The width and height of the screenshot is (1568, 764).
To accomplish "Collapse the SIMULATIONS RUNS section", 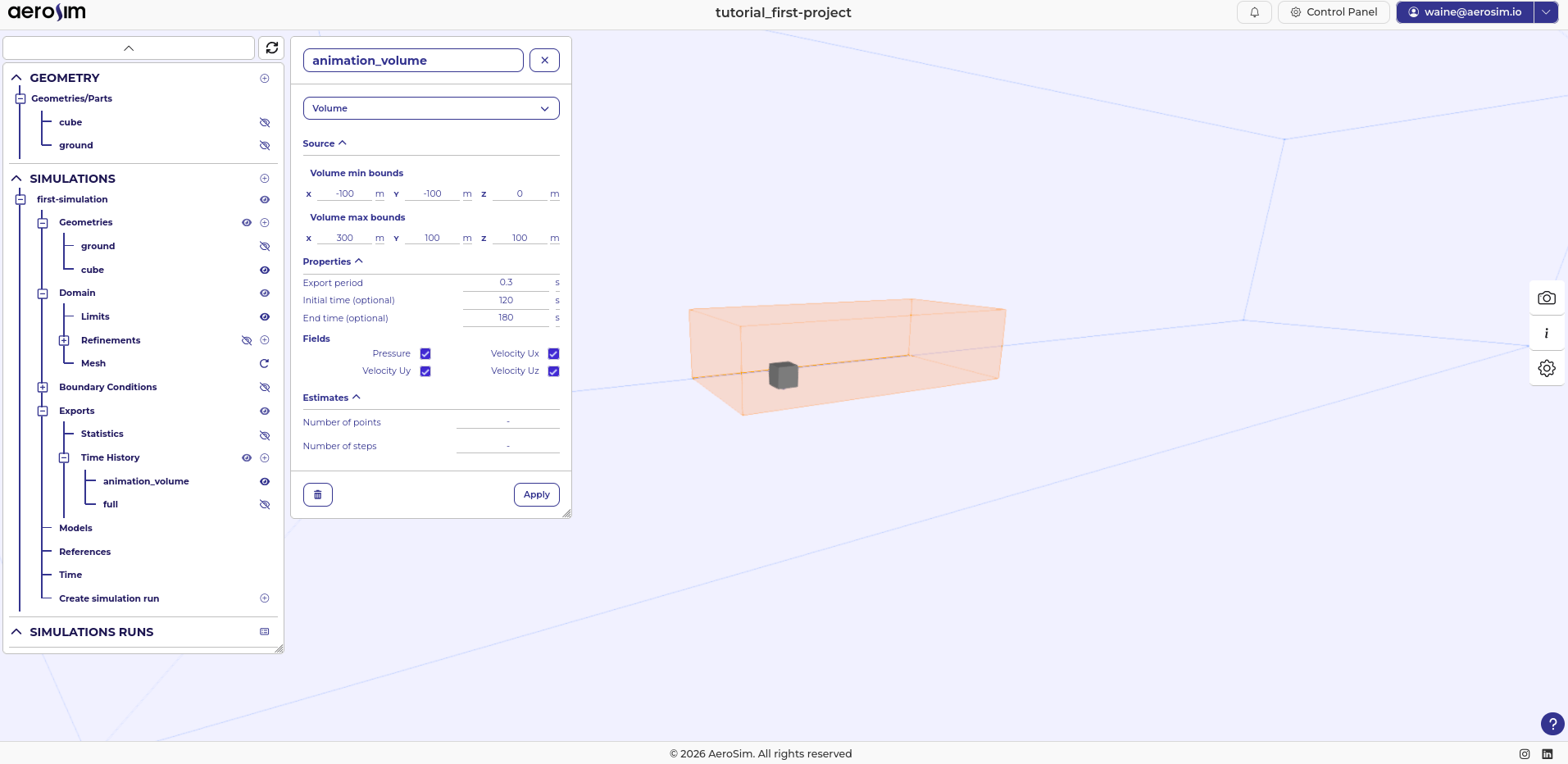I will pyautogui.click(x=16, y=631).
